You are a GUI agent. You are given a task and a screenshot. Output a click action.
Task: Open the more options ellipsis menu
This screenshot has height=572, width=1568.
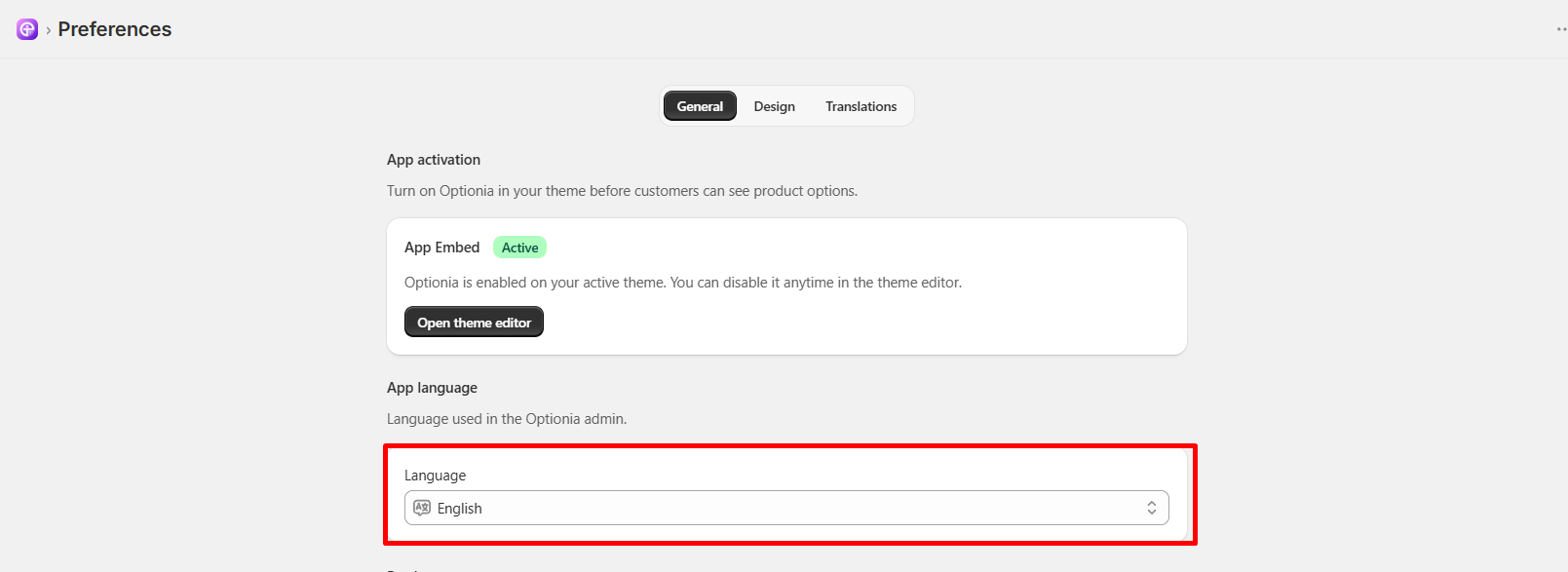point(1561,29)
